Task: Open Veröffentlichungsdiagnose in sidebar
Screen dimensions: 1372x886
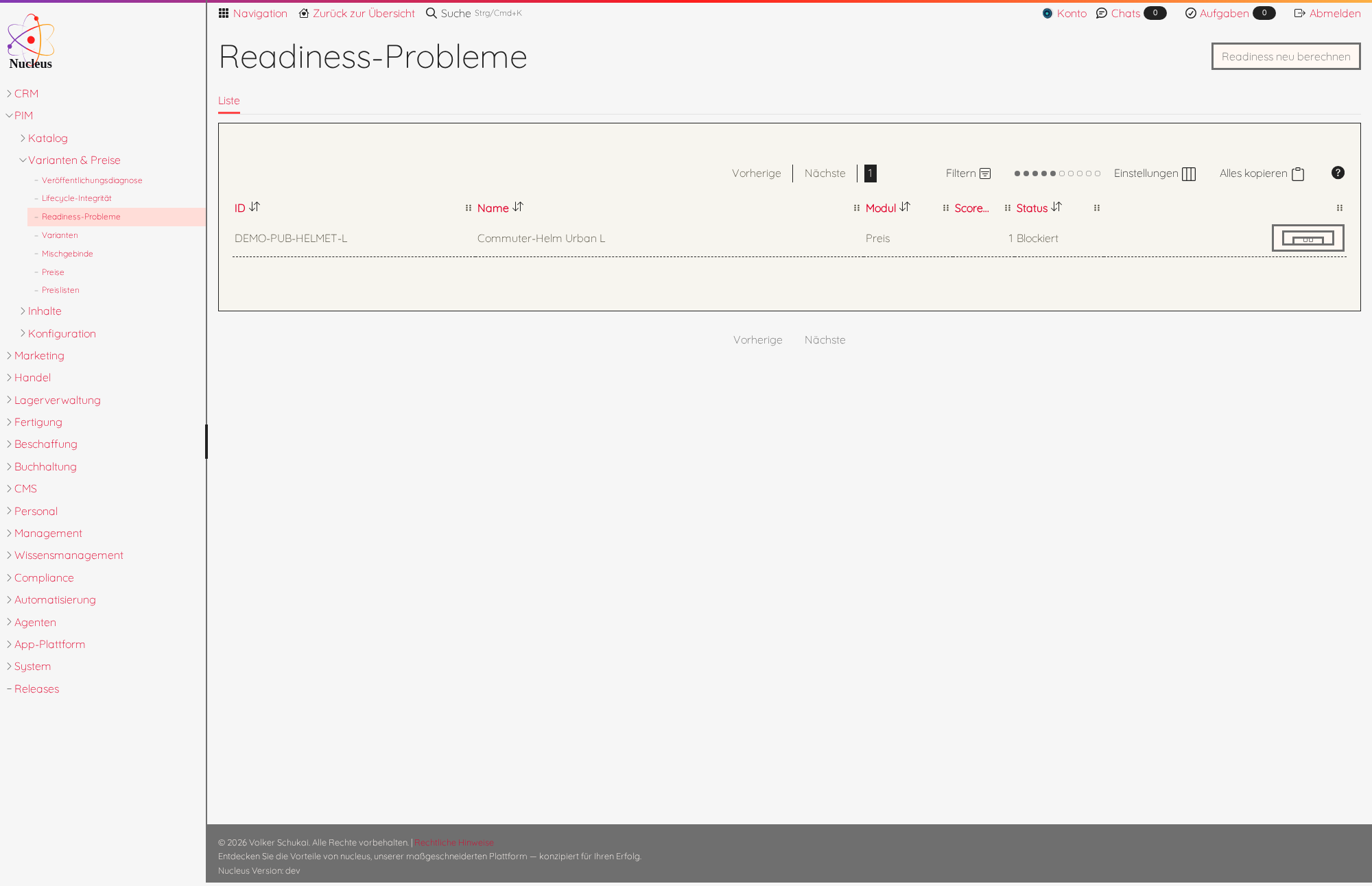Action: click(92, 180)
